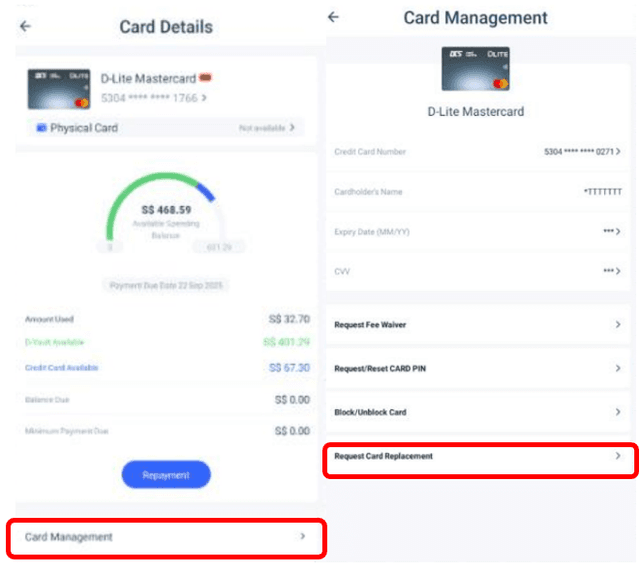Tap the D-Vault Available amount row
The image size is (640, 567).
[x=166, y=342]
